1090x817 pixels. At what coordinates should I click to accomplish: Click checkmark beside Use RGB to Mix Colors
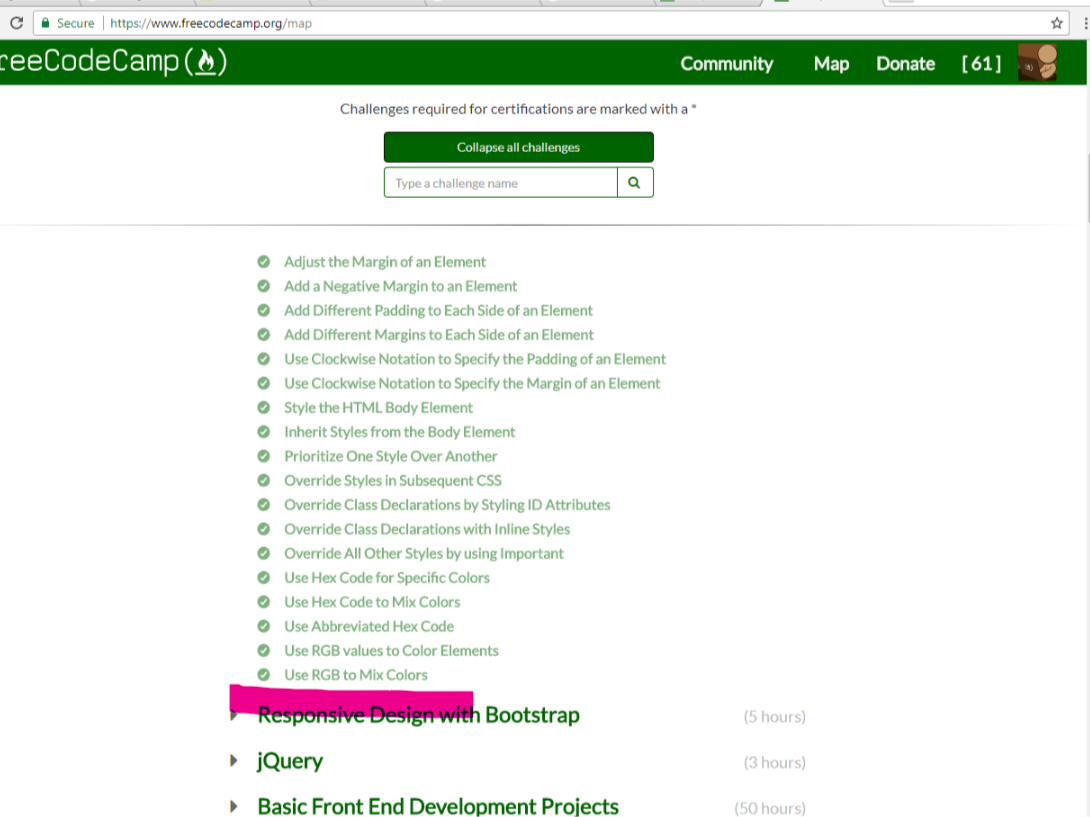(263, 674)
